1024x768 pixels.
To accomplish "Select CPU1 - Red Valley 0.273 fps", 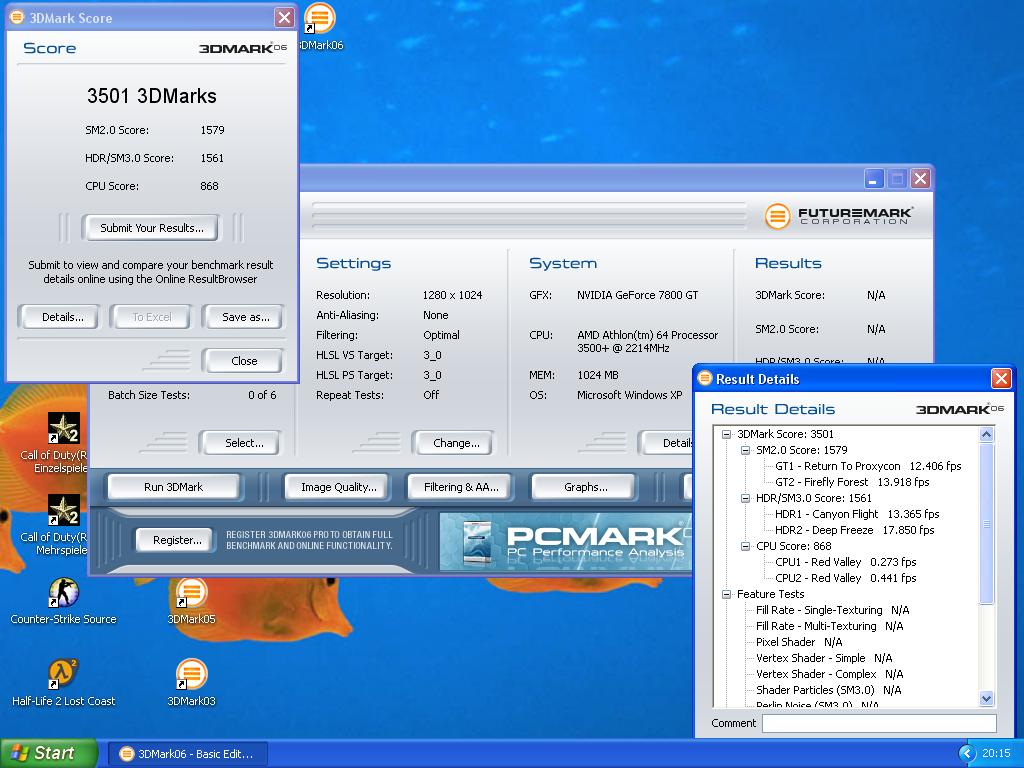I will [x=845, y=562].
